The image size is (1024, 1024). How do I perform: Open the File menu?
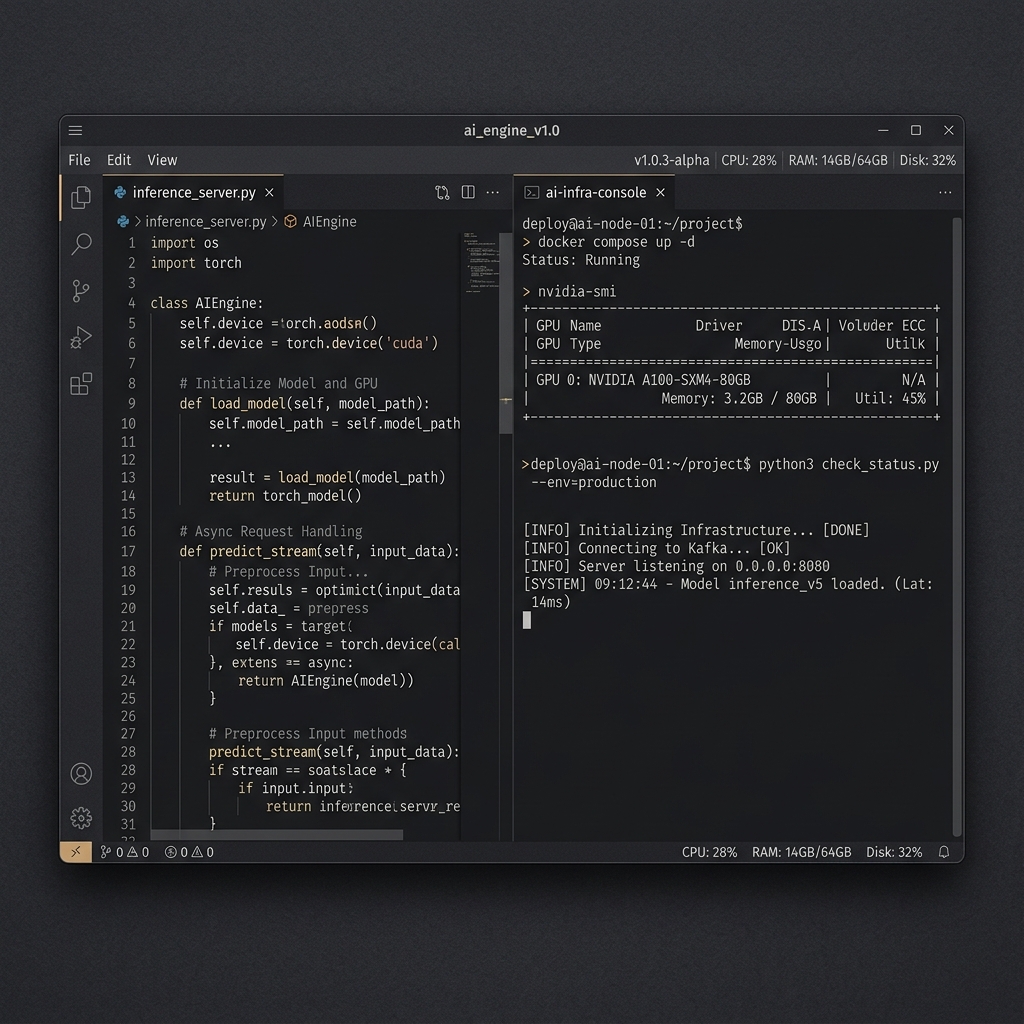point(79,160)
